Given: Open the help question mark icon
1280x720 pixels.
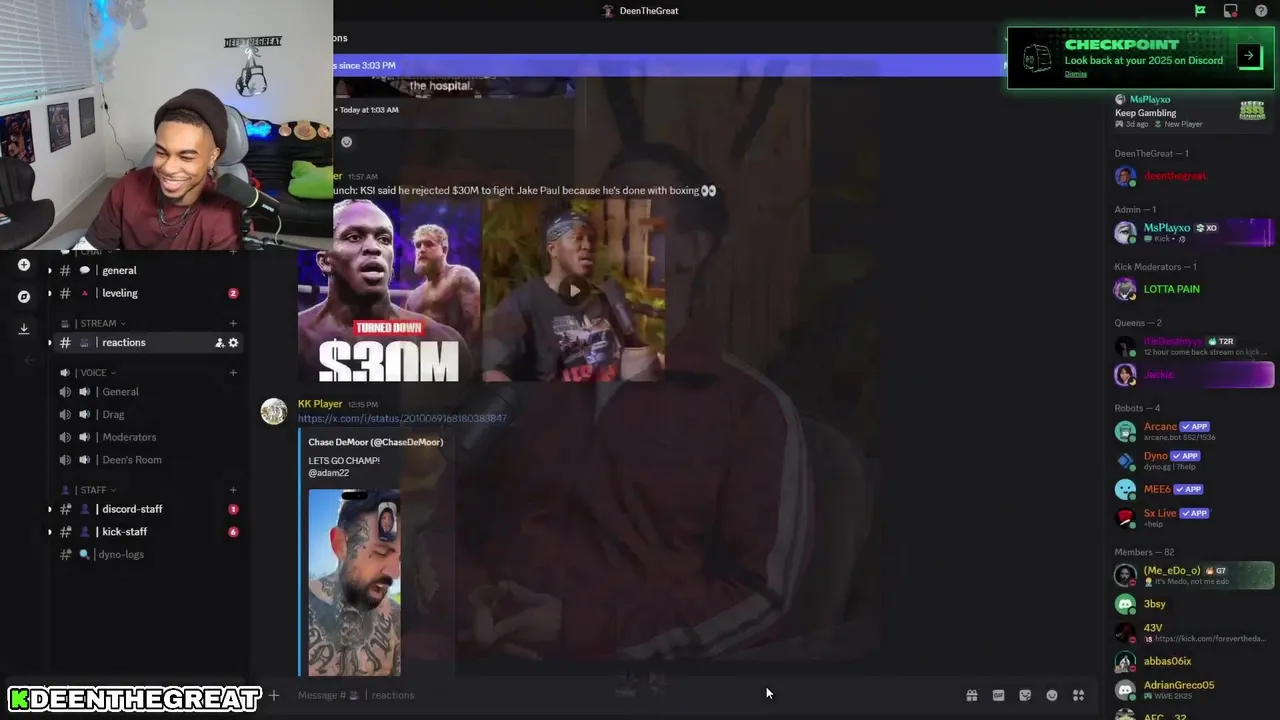Looking at the screenshot, I should point(1261,11).
